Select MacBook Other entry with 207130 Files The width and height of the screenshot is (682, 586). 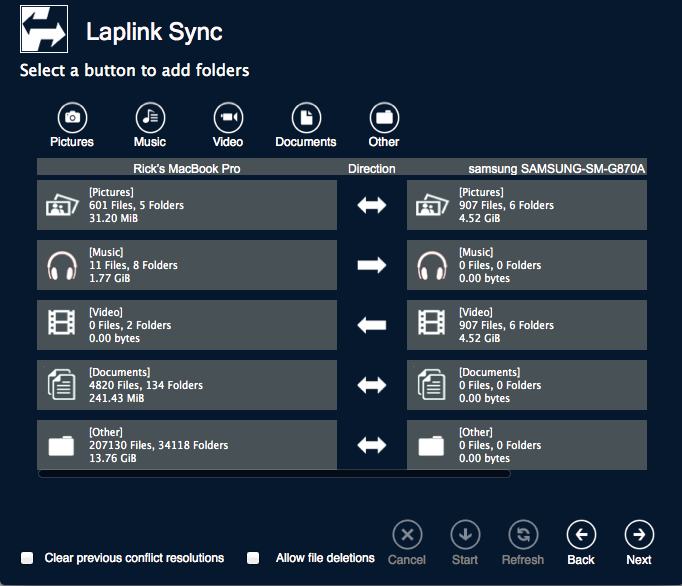coord(187,445)
